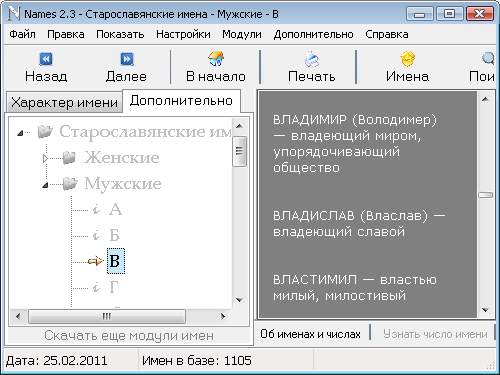Screen dimensions: 500x375
Task: Click the Старославянские имена folder icon
Action: pyautogui.click(x=45, y=132)
